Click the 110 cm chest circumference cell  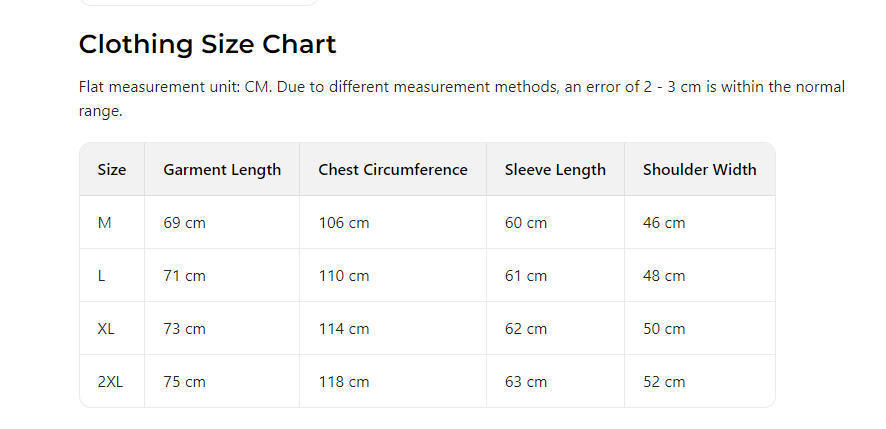(x=343, y=276)
